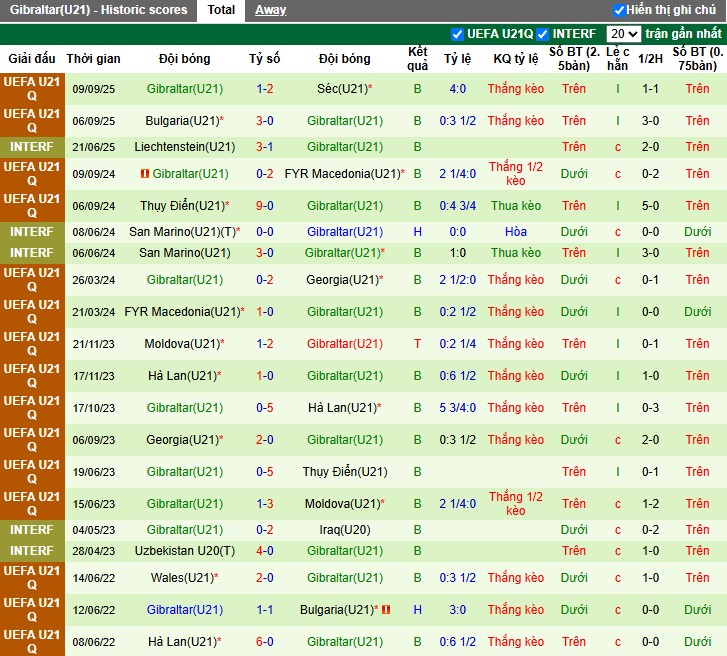Uncheck the INTERF competition checkbox
This screenshot has width=727, height=656.
pyautogui.click(x=542, y=34)
